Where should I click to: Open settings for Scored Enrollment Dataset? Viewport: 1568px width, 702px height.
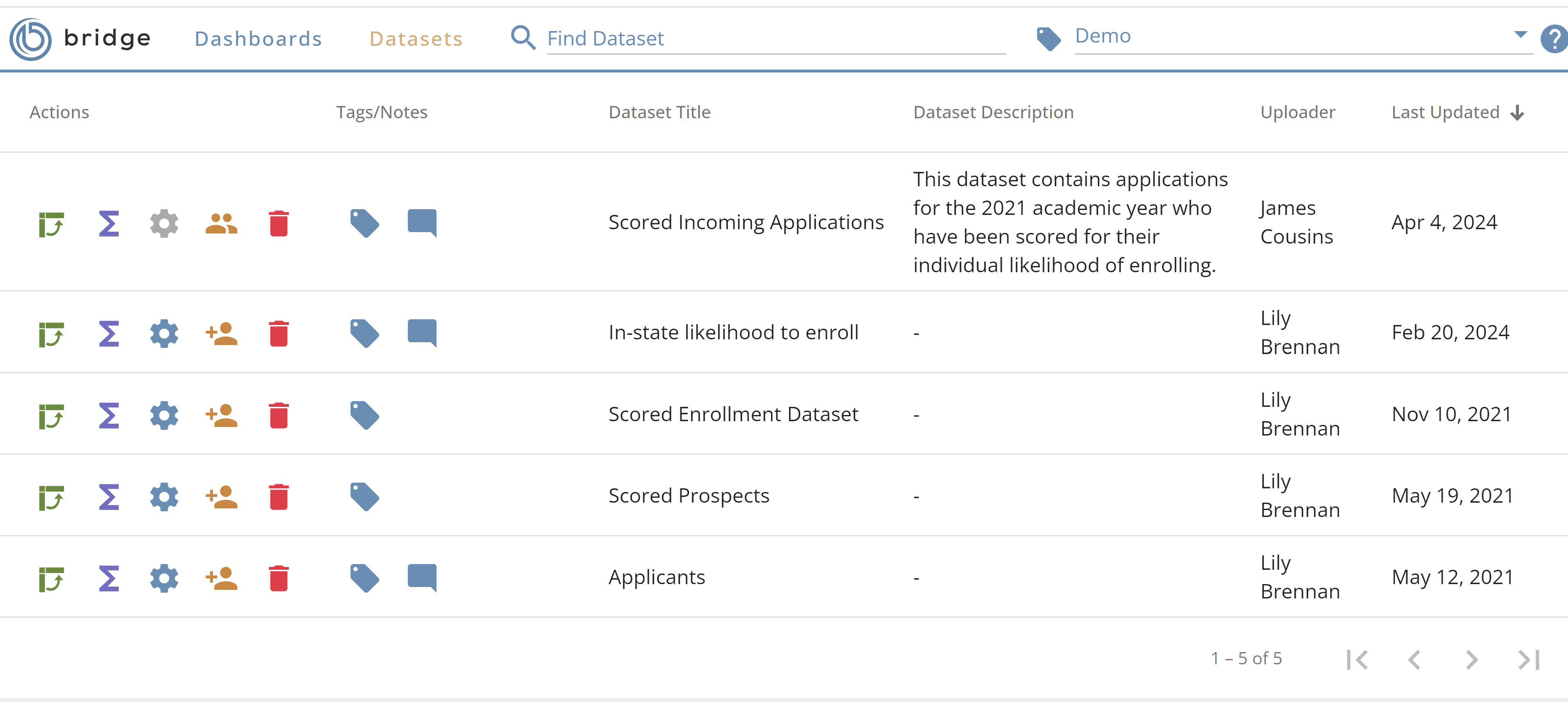click(x=164, y=415)
